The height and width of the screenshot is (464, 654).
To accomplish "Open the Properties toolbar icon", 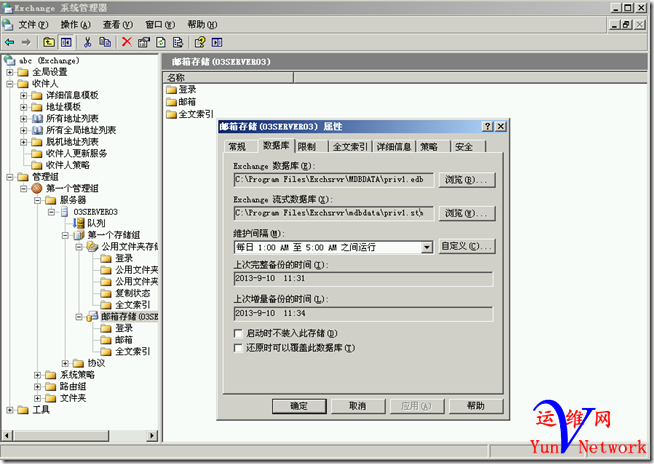I will 143,42.
